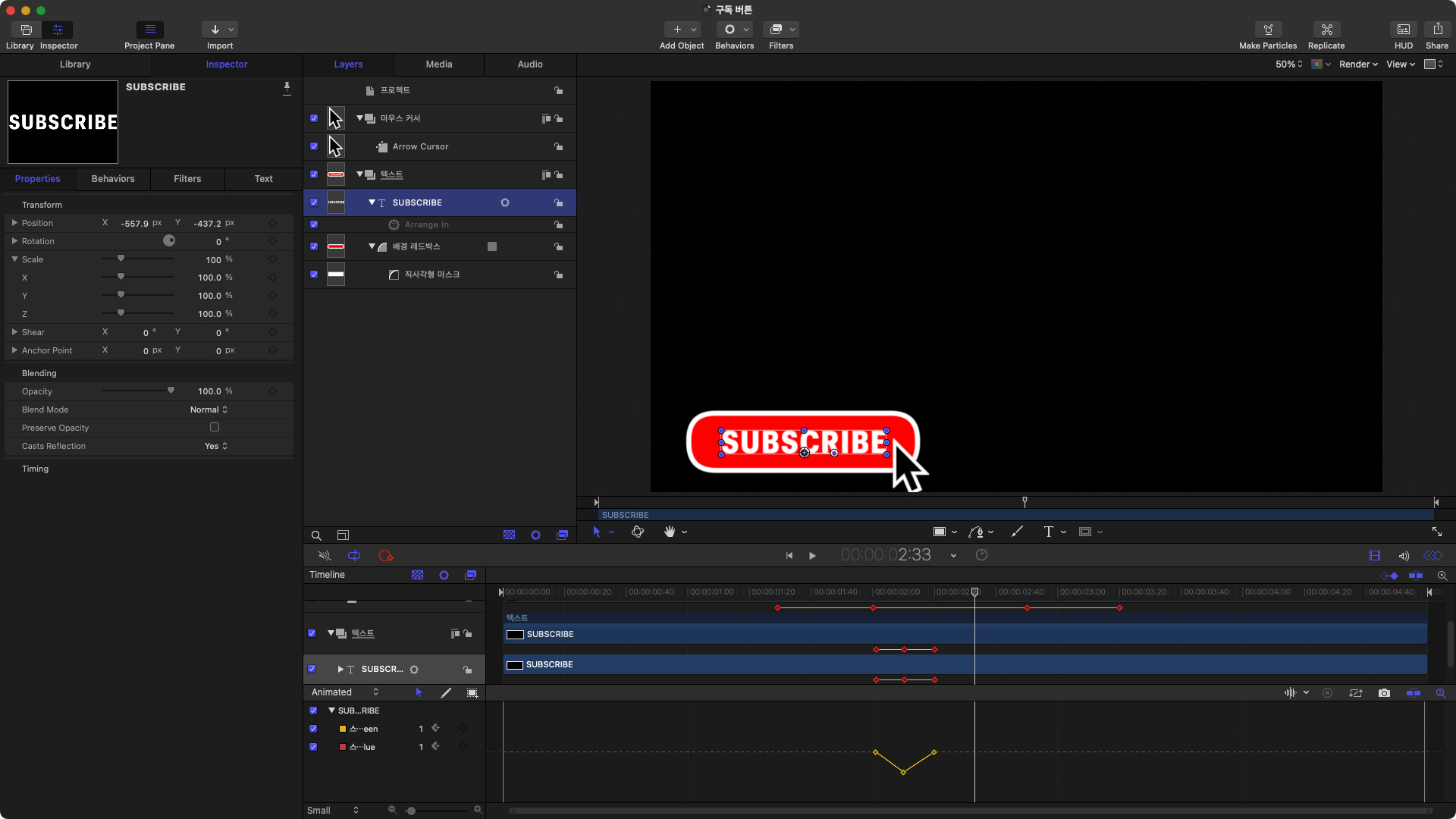Click the loop playback icon
Screen dimensions: 1456x819
(x=354, y=556)
